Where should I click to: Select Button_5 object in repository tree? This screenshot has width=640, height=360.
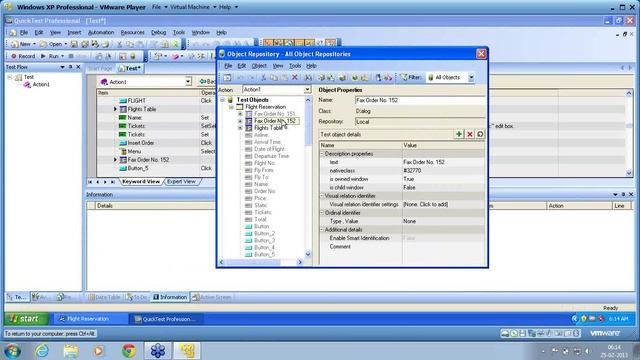(264, 254)
